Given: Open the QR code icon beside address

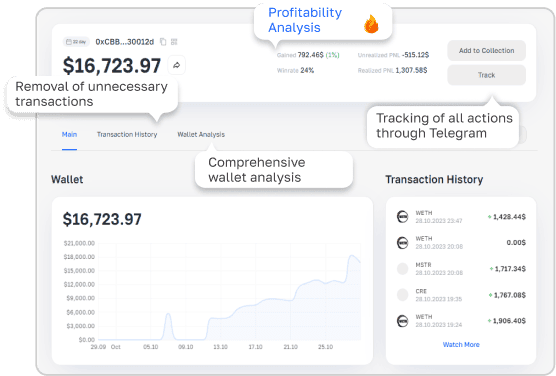Looking at the screenshot, I should (174, 42).
